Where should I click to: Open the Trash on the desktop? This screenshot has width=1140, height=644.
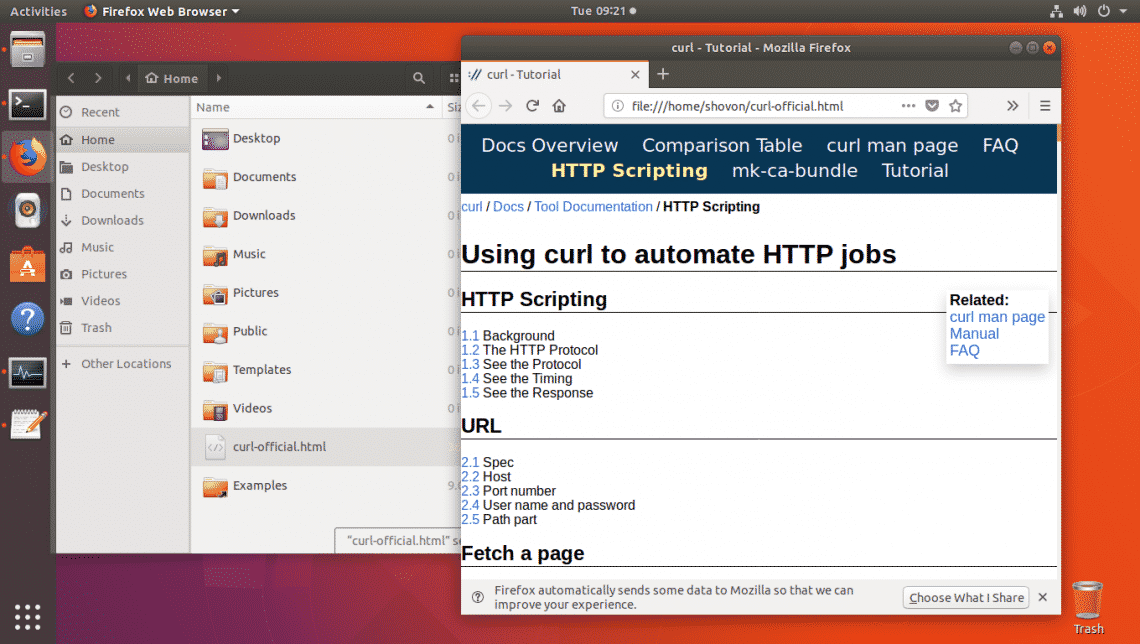point(1088,602)
